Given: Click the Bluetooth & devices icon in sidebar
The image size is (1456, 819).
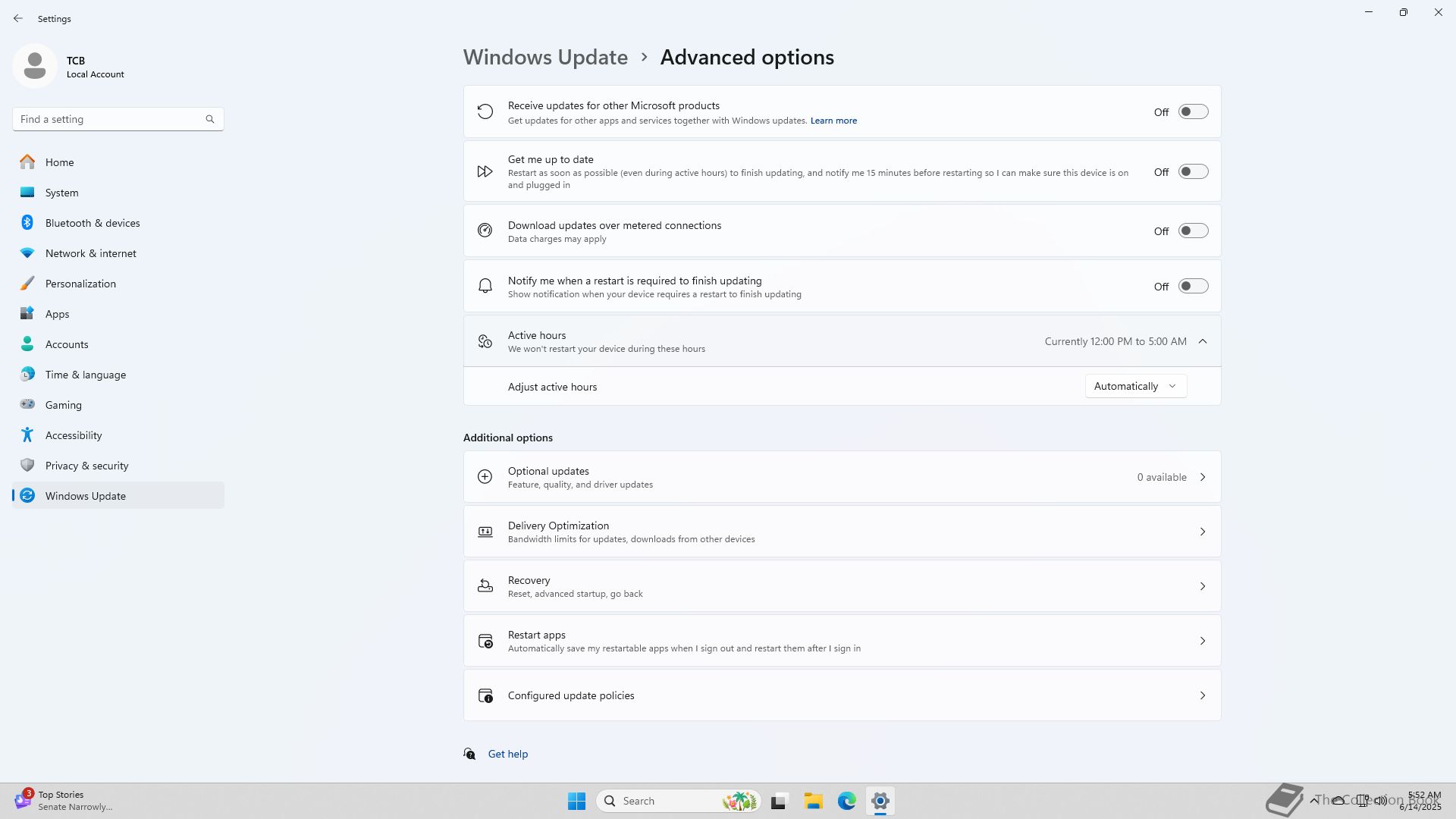Looking at the screenshot, I should coord(27,223).
